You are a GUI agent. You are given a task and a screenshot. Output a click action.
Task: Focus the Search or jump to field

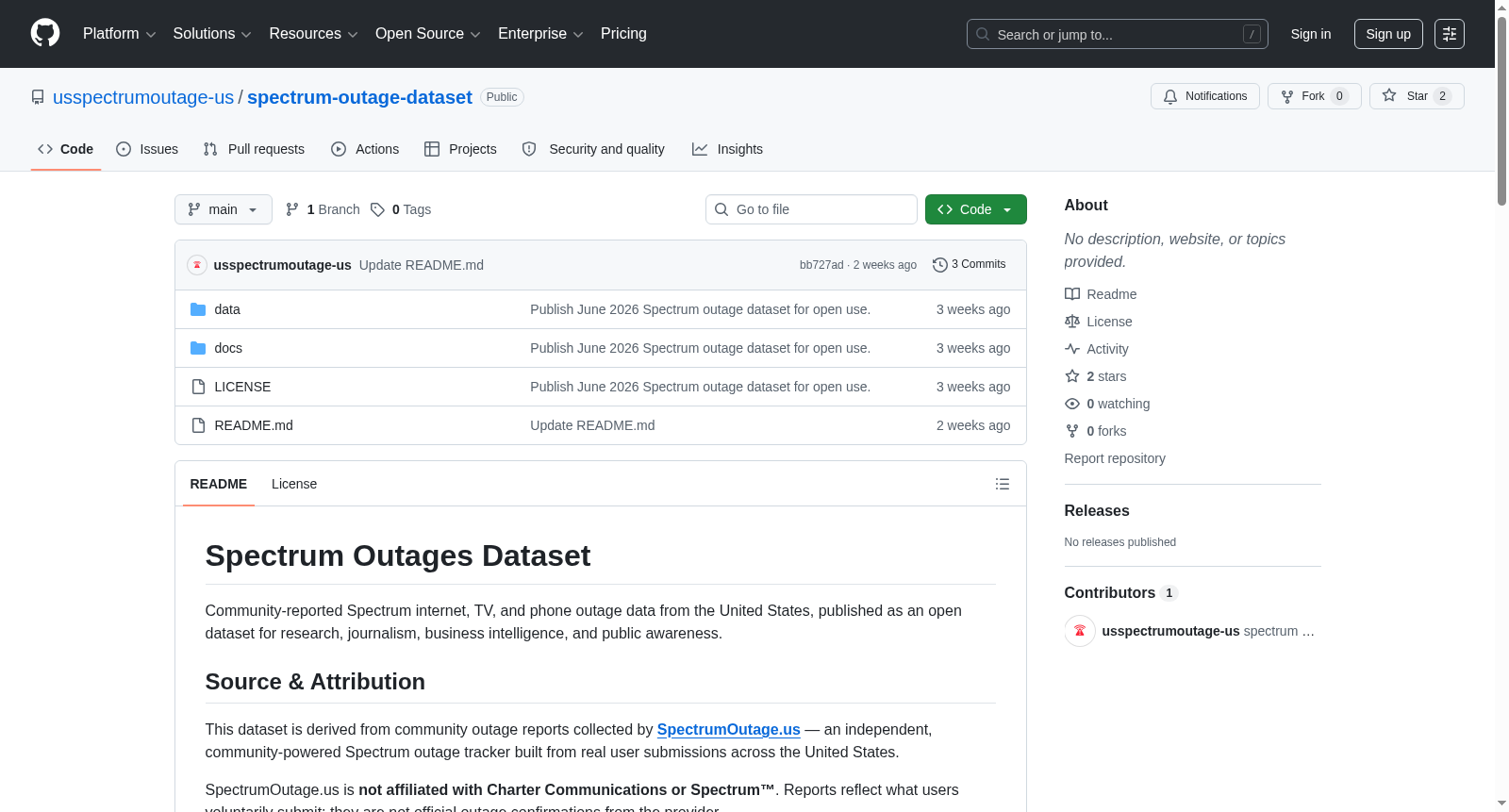[1118, 34]
